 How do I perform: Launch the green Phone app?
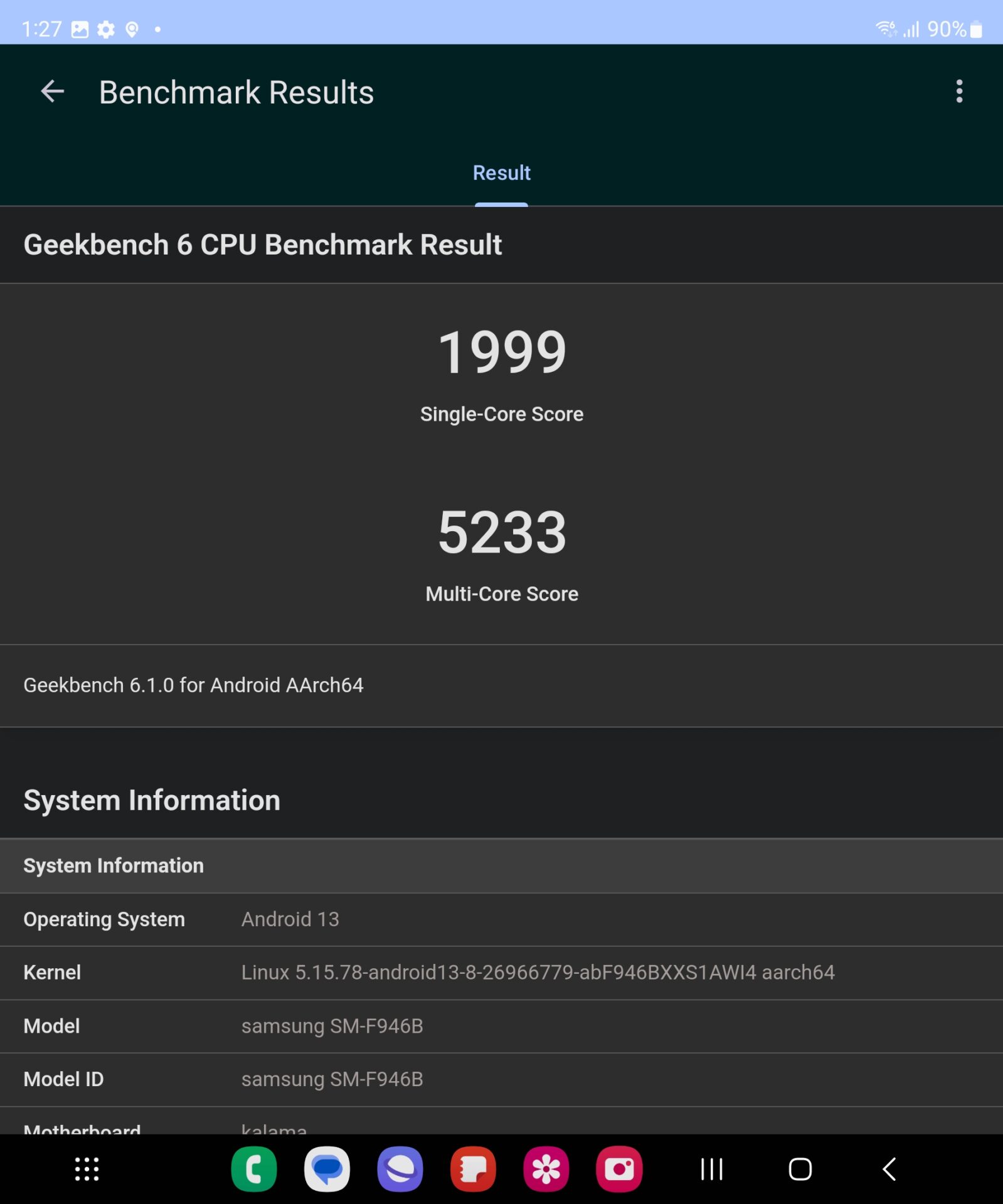(254, 1169)
